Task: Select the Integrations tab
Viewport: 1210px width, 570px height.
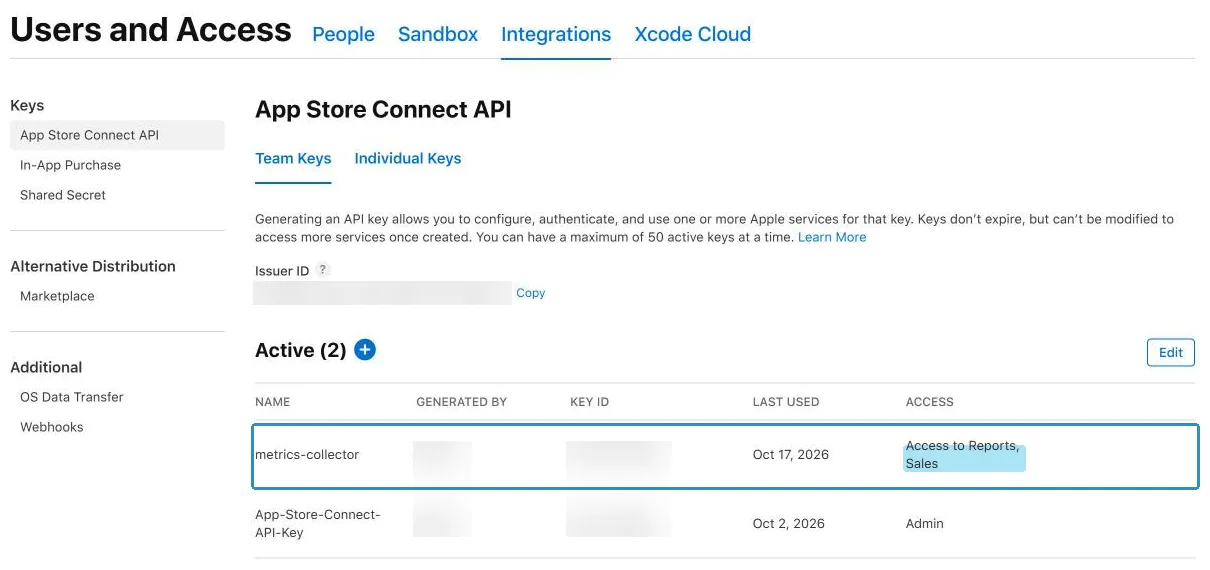Action: point(556,34)
